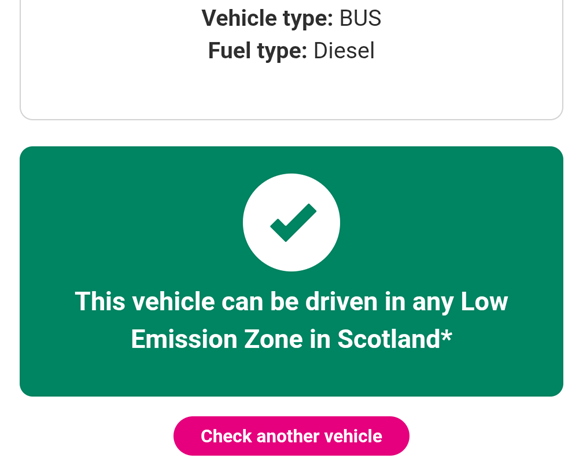
Task: Select the white circle around the checkmark
Action: point(291,222)
